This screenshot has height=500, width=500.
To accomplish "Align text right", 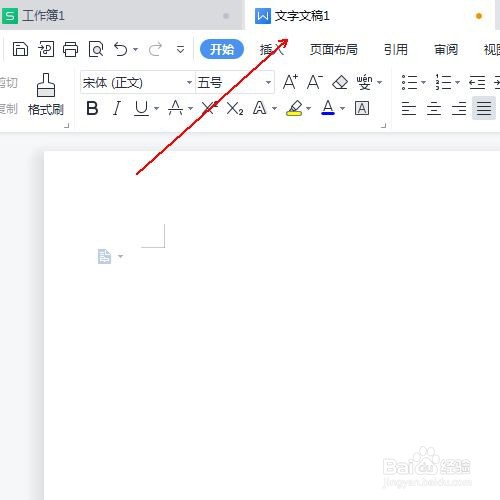I will point(459,108).
